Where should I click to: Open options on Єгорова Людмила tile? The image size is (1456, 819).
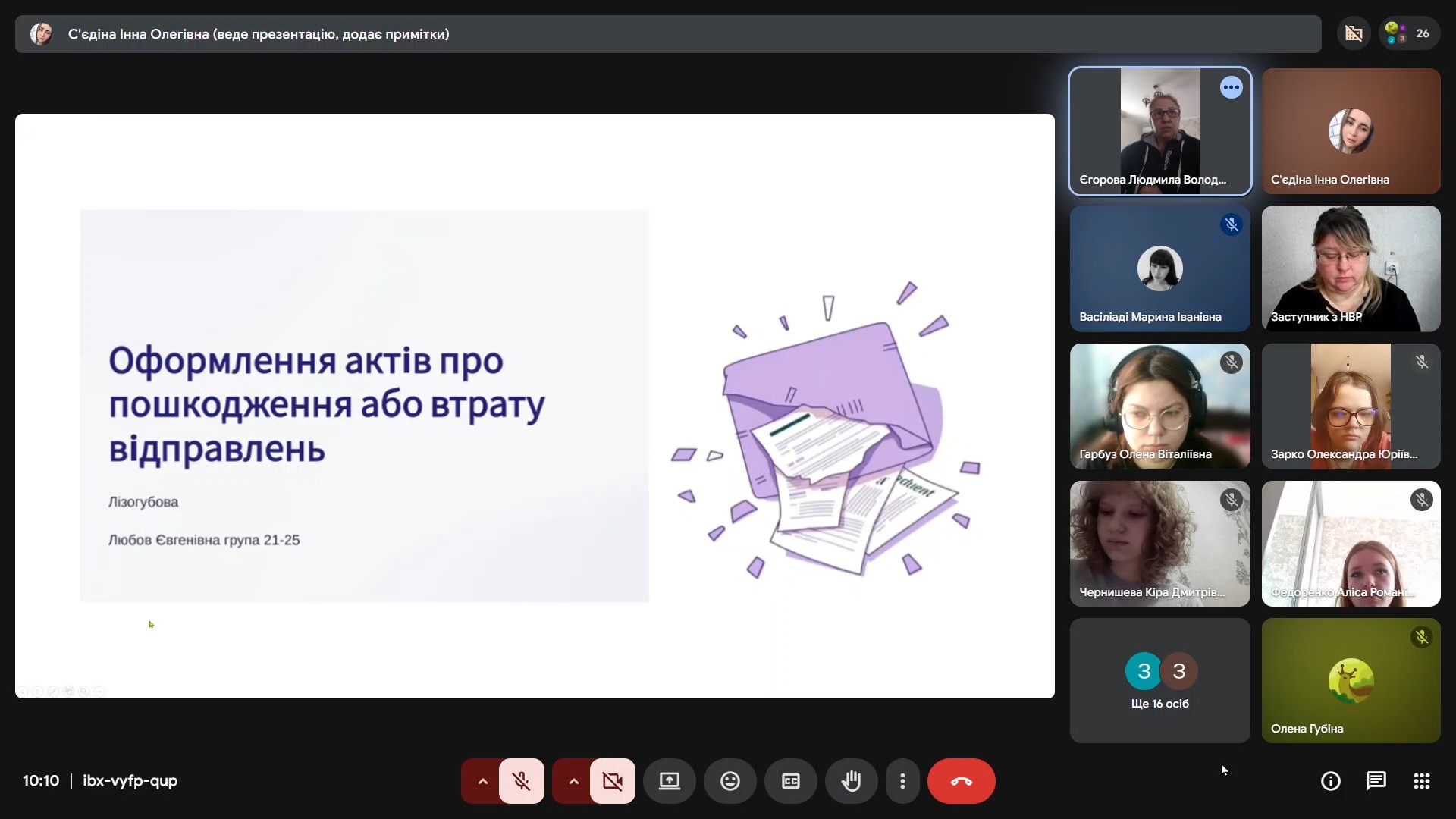(x=1231, y=87)
